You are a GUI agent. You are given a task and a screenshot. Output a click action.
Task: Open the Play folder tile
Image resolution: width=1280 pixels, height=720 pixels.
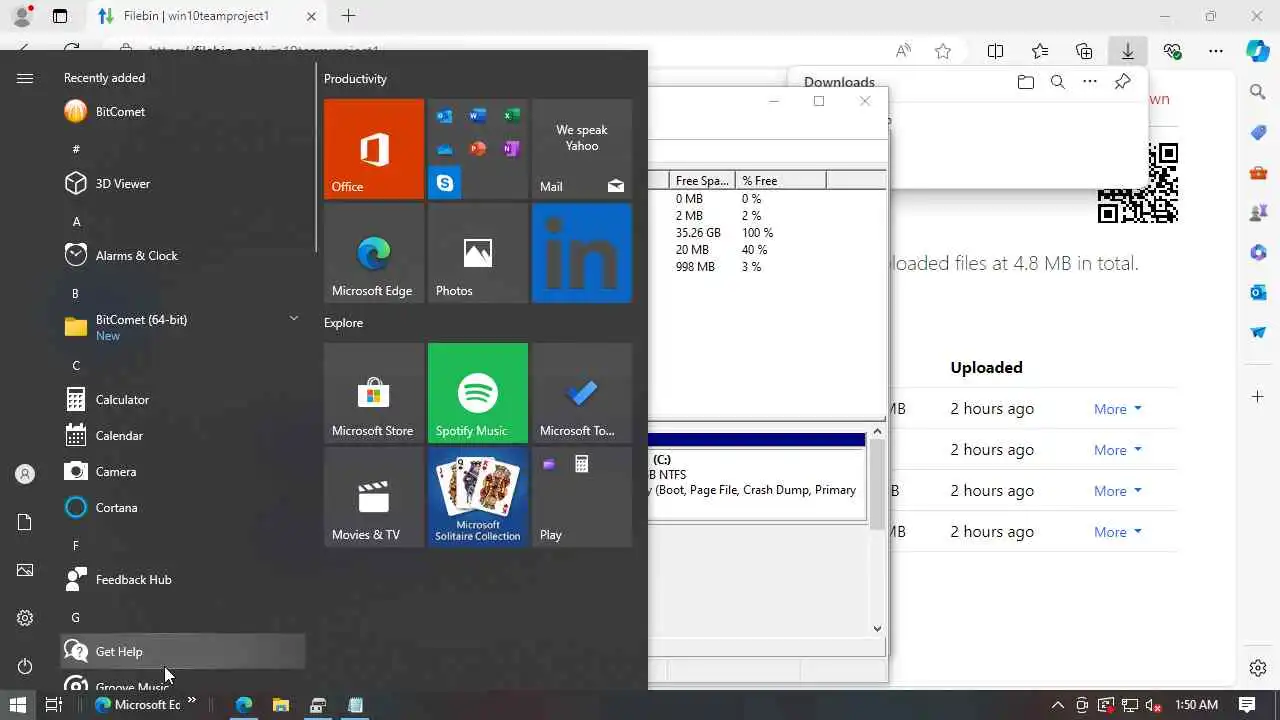pyautogui.click(x=582, y=497)
